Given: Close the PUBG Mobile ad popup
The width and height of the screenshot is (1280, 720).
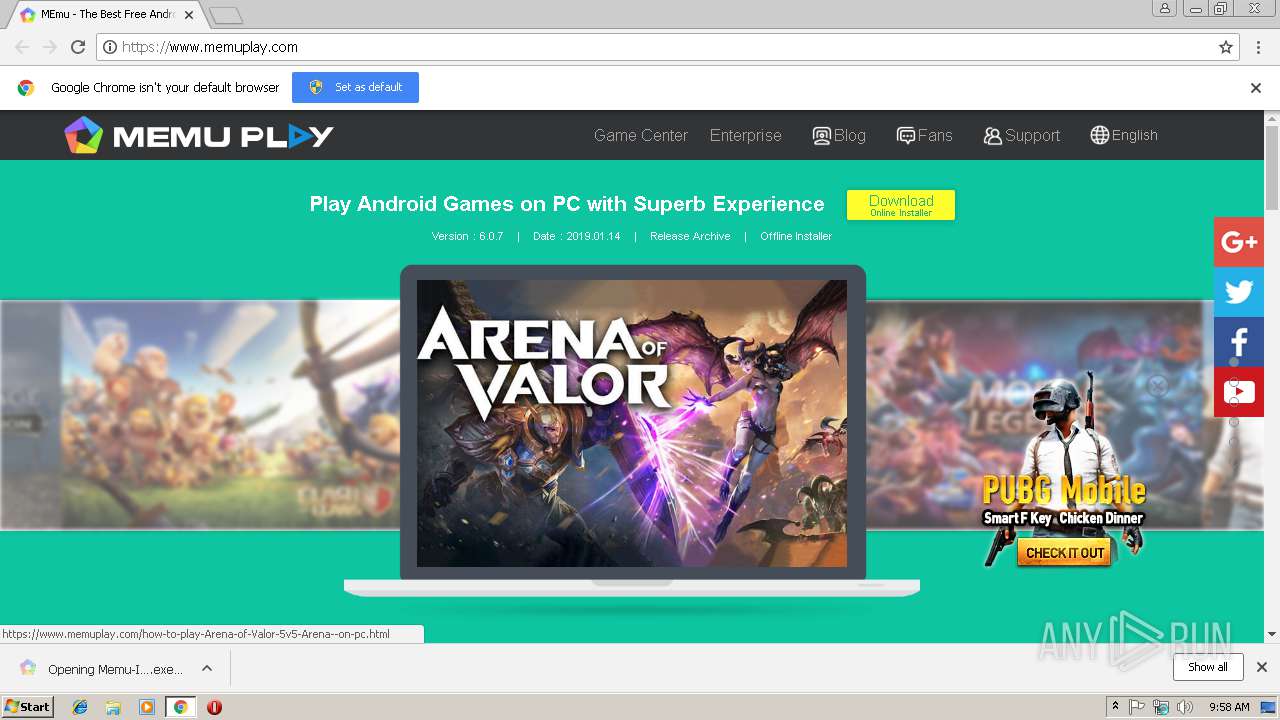Looking at the screenshot, I should 1157,386.
